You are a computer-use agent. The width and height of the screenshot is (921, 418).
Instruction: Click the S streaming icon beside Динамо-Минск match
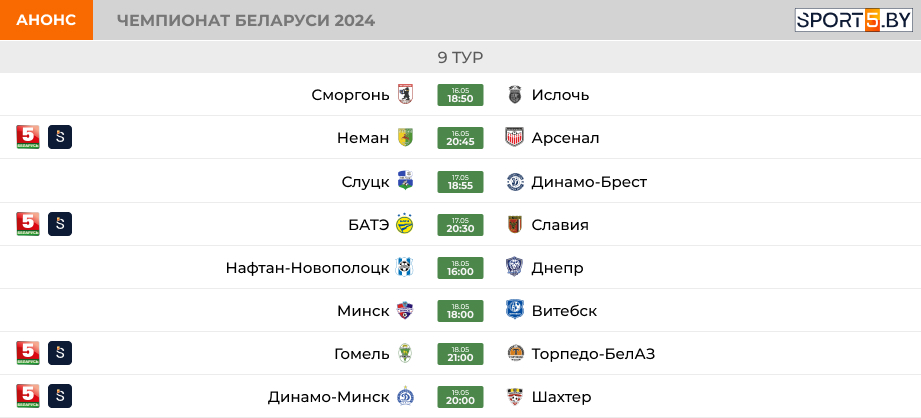tap(60, 396)
